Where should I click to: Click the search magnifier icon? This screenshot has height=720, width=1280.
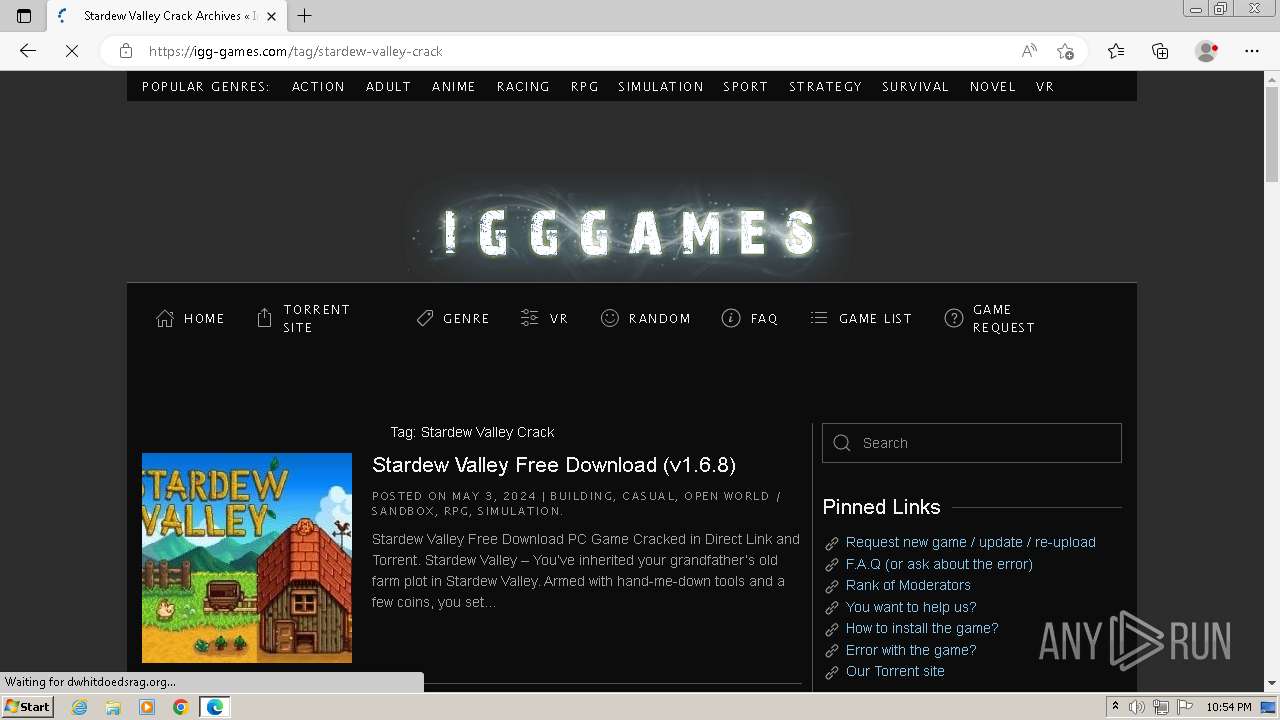pyautogui.click(x=842, y=443)
